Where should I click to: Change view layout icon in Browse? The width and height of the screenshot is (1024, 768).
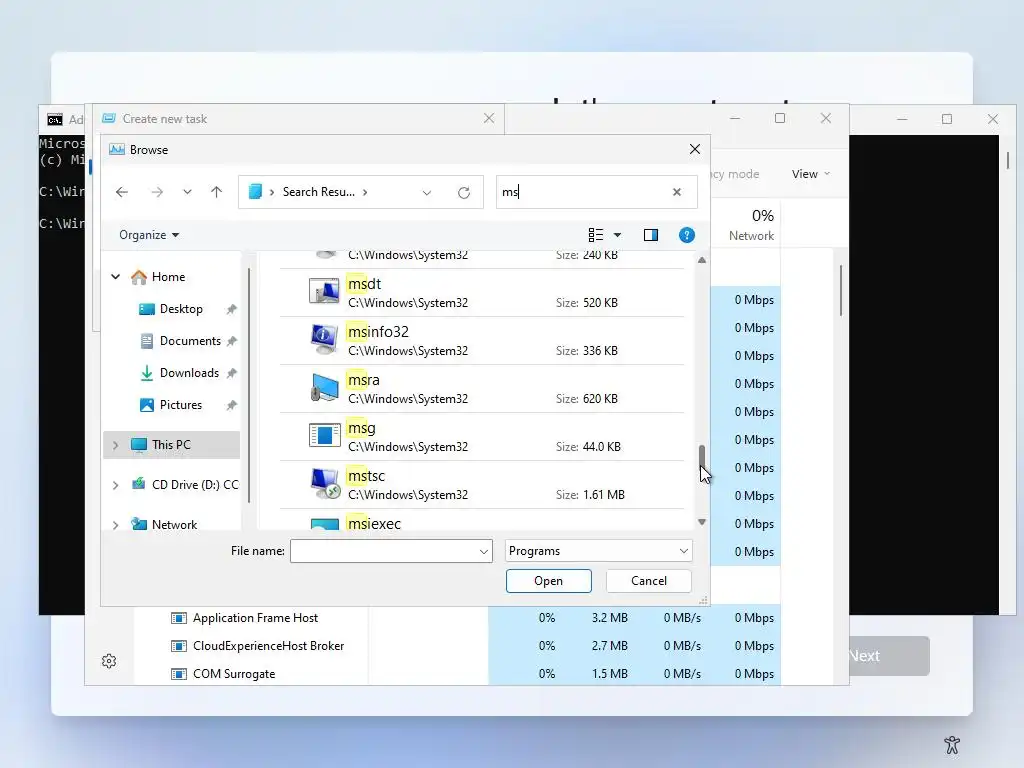[596, 235]
